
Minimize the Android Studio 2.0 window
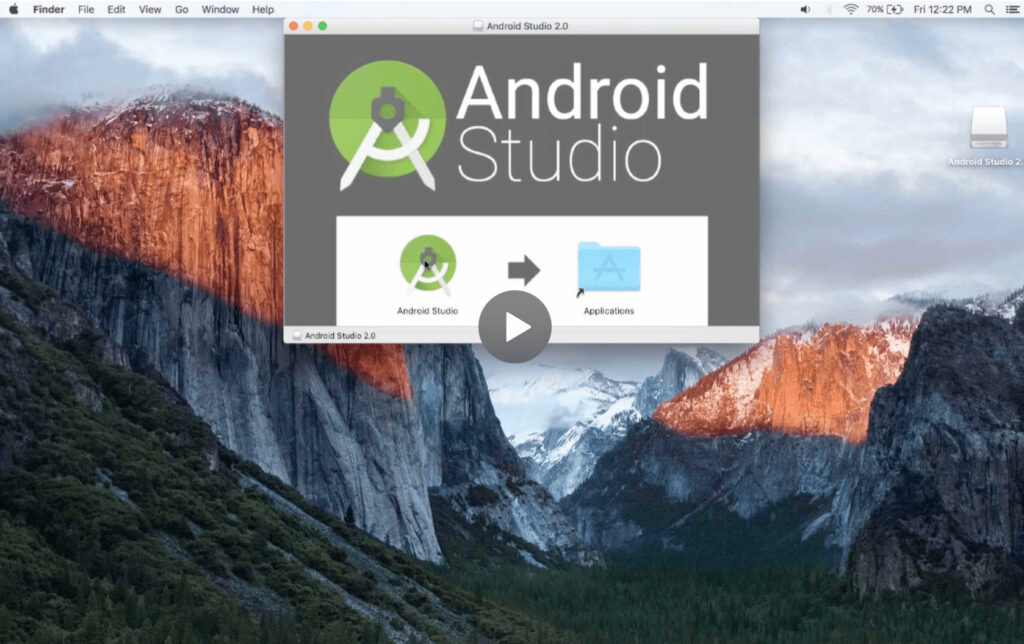pyautogui.click(x=308, y=26)
